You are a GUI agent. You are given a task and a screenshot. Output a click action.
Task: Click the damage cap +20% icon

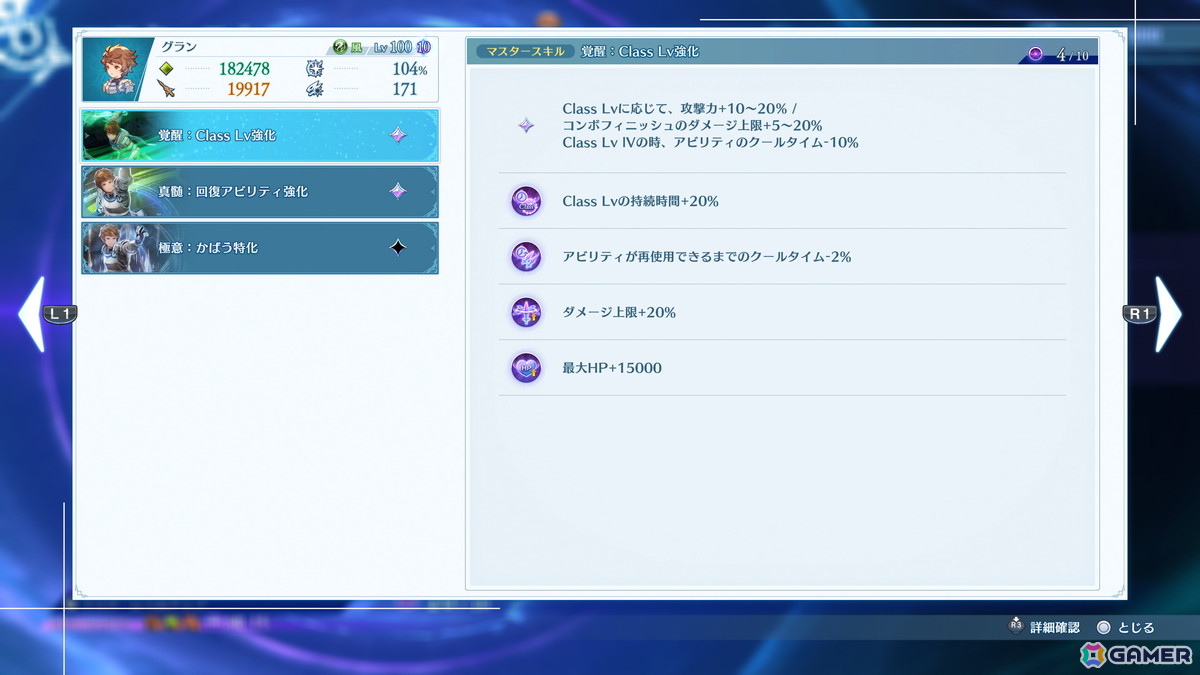(x=526, y=312)
